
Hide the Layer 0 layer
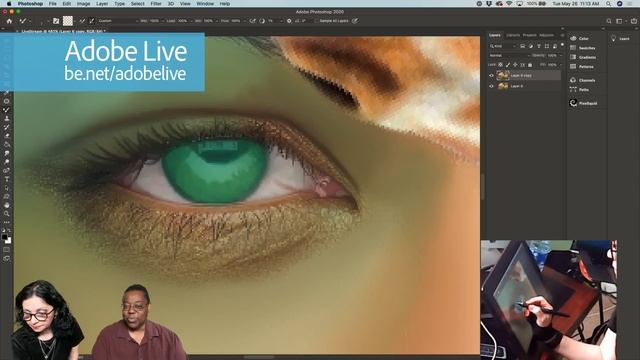click(x=491, y=86)
